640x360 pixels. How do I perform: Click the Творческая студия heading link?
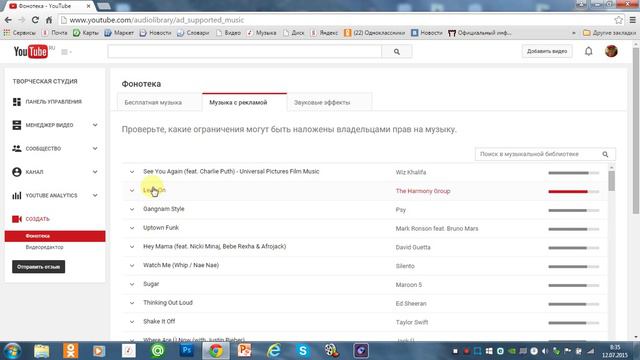tap(45, 81)
